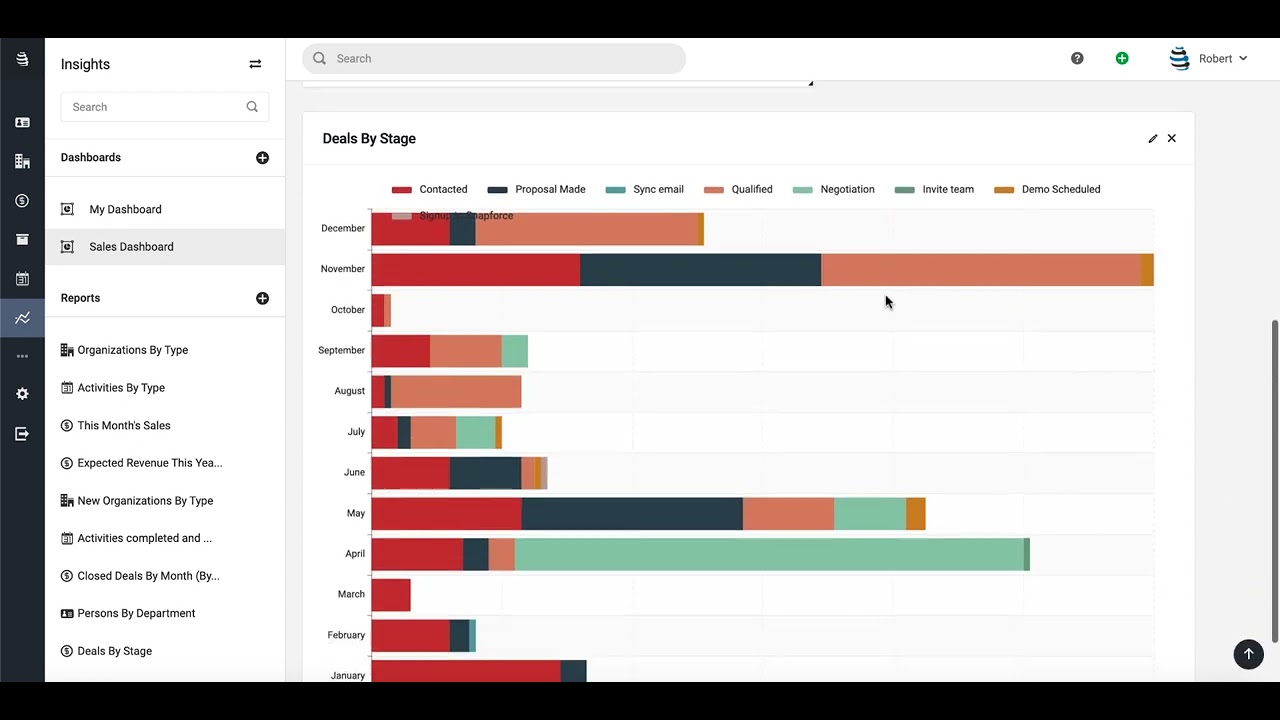The width and height of the screenshot is (1280, 720).
Task: Toggle the Sync email series in the legend
Action: pos(644,189)
